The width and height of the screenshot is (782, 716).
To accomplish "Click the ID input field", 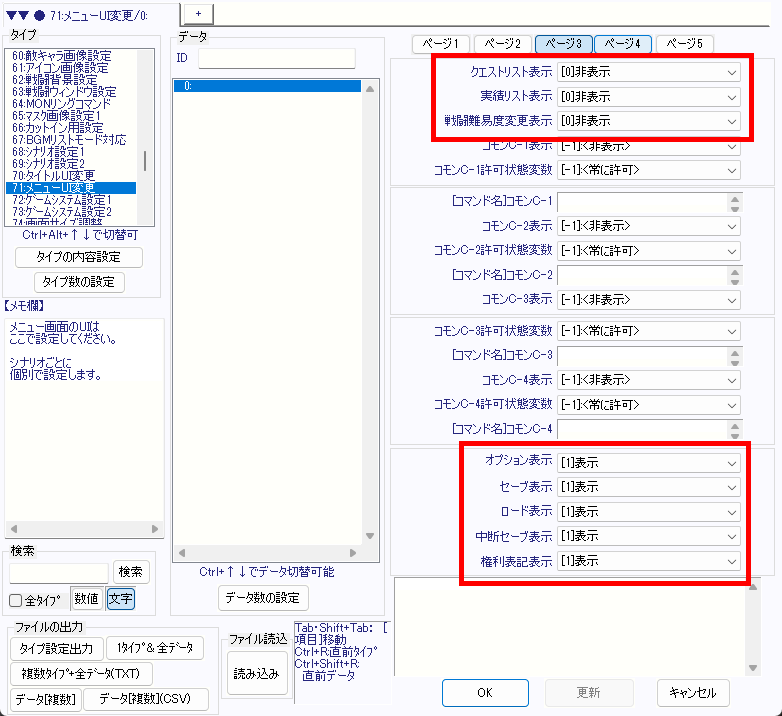I will pos(276,58).
